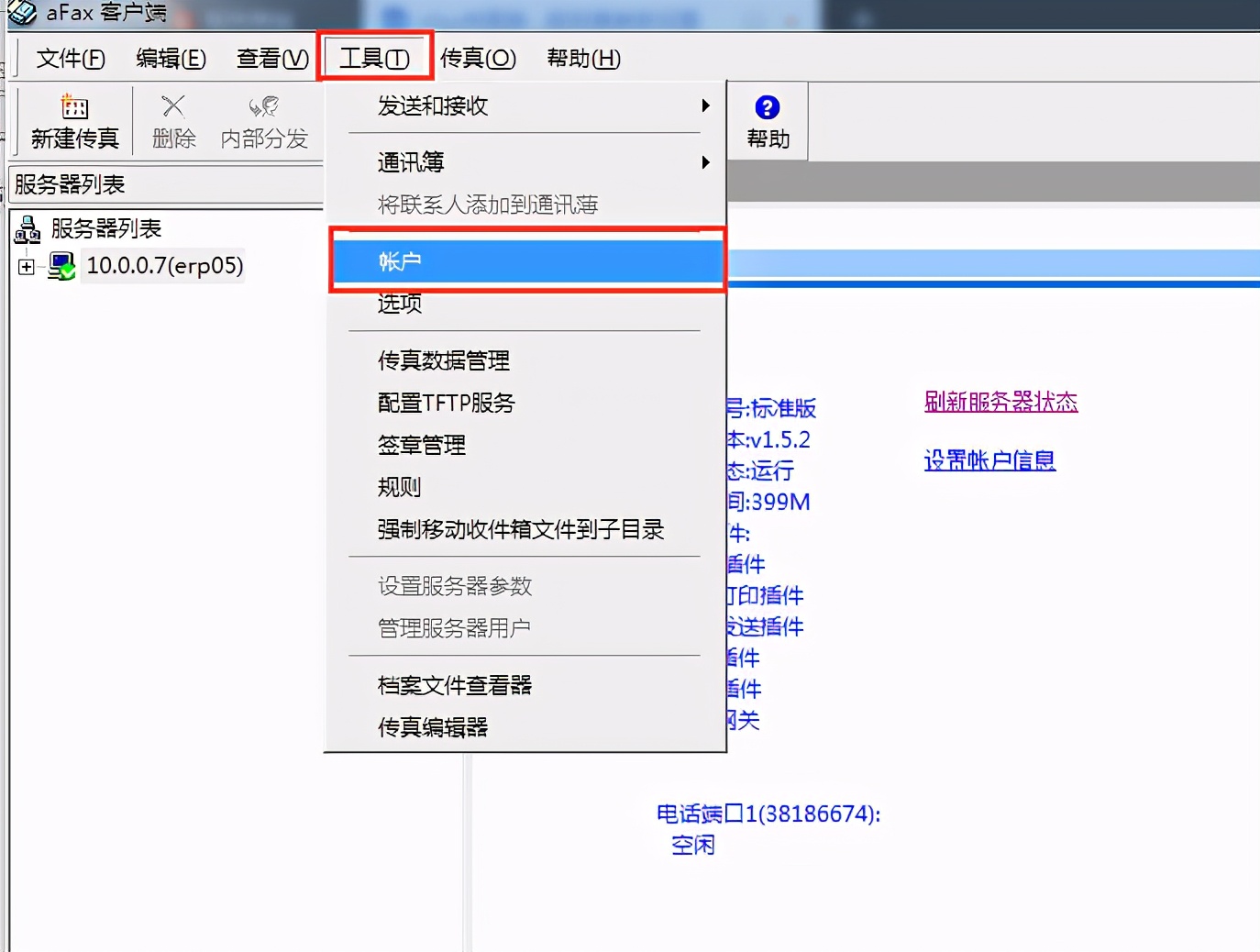Choose 强制移动收件箱文件到子目录
The image size is (1260, 952).
pos(525,529)
